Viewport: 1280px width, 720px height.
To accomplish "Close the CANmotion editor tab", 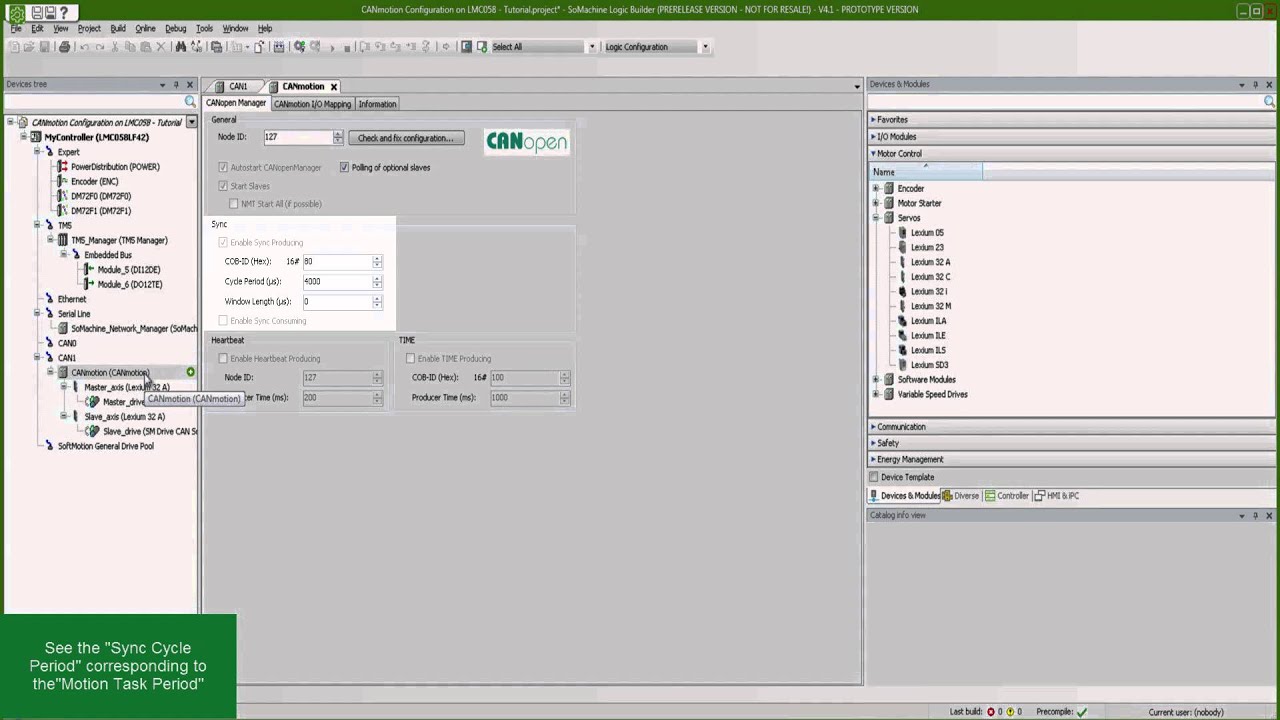I will tap(334, 87).
